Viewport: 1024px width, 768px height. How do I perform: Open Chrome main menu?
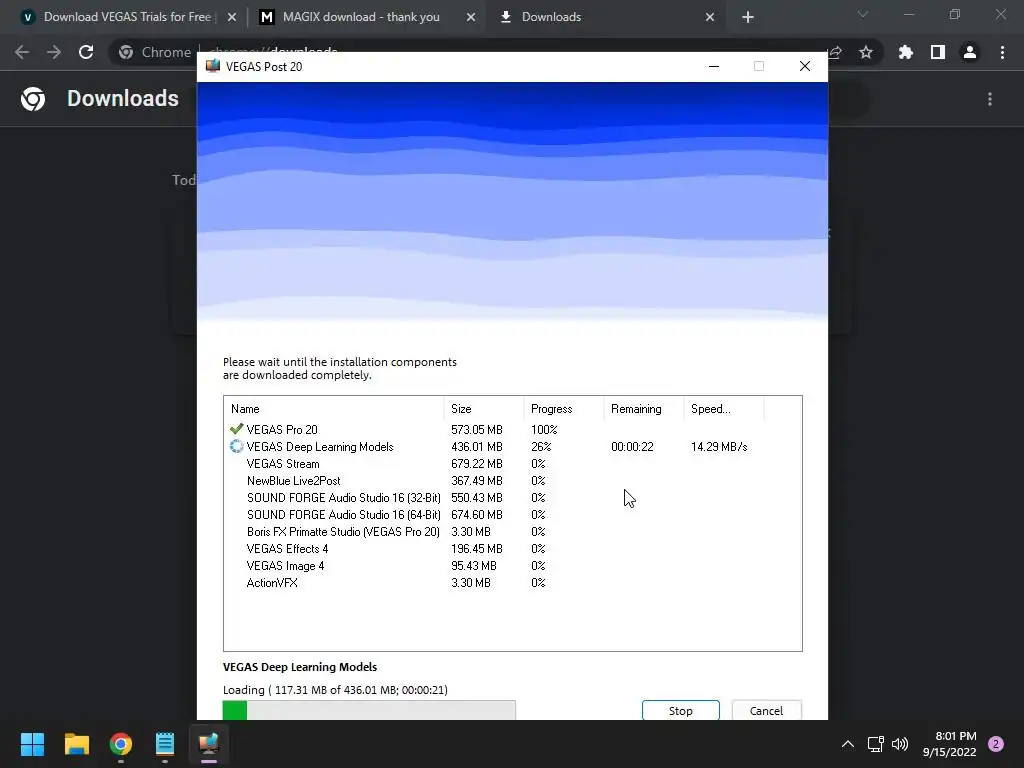click(1002, 52)
